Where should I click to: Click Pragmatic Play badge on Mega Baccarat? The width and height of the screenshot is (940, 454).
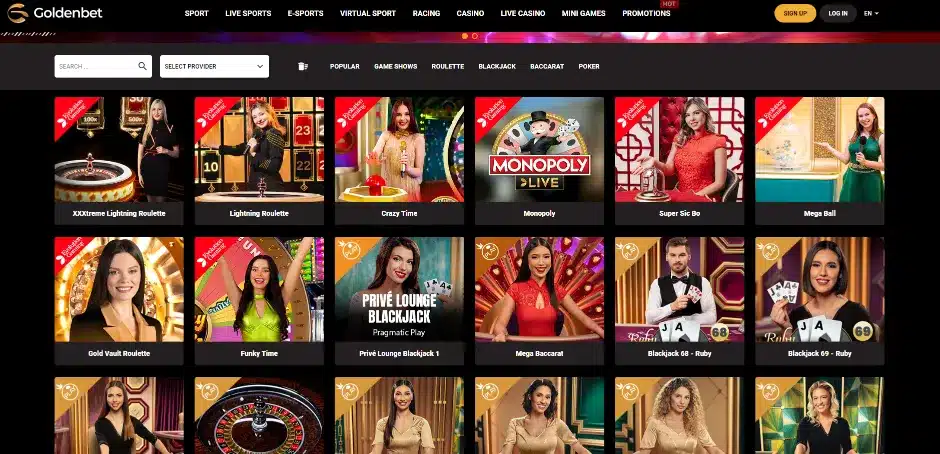point(487,249)
